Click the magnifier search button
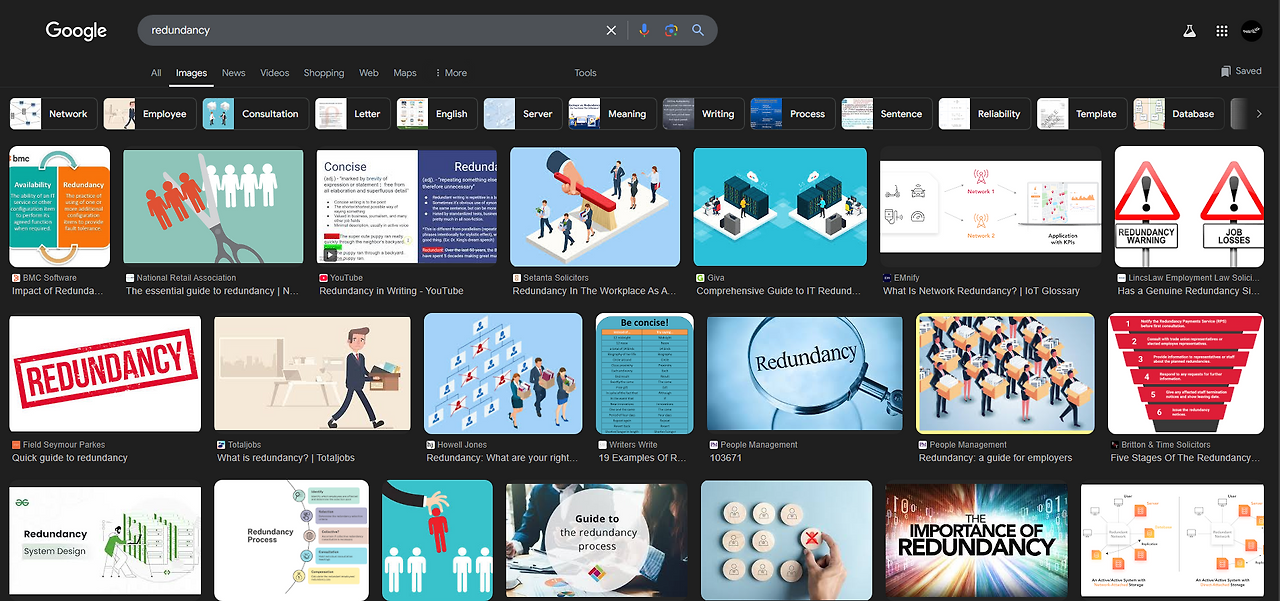This screenshot has height=601, width=1280. tap(698, 30)
